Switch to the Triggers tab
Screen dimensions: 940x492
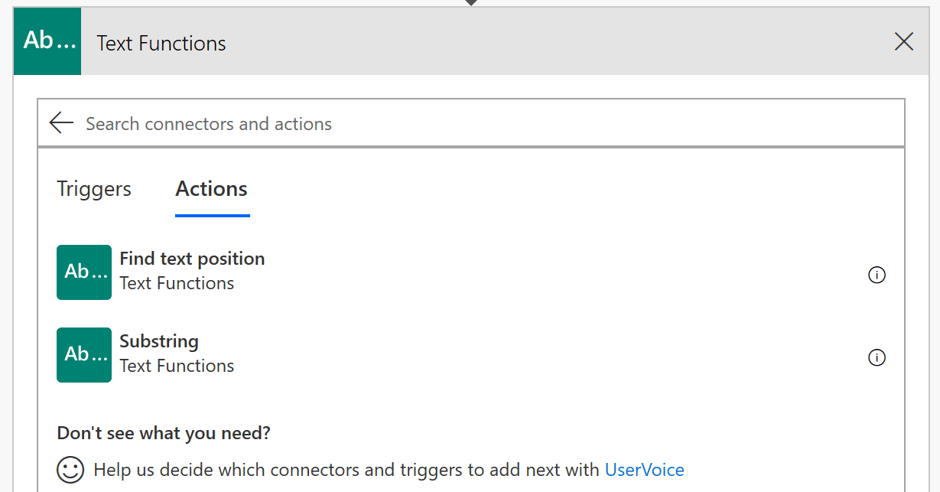(x=94, y=189)
